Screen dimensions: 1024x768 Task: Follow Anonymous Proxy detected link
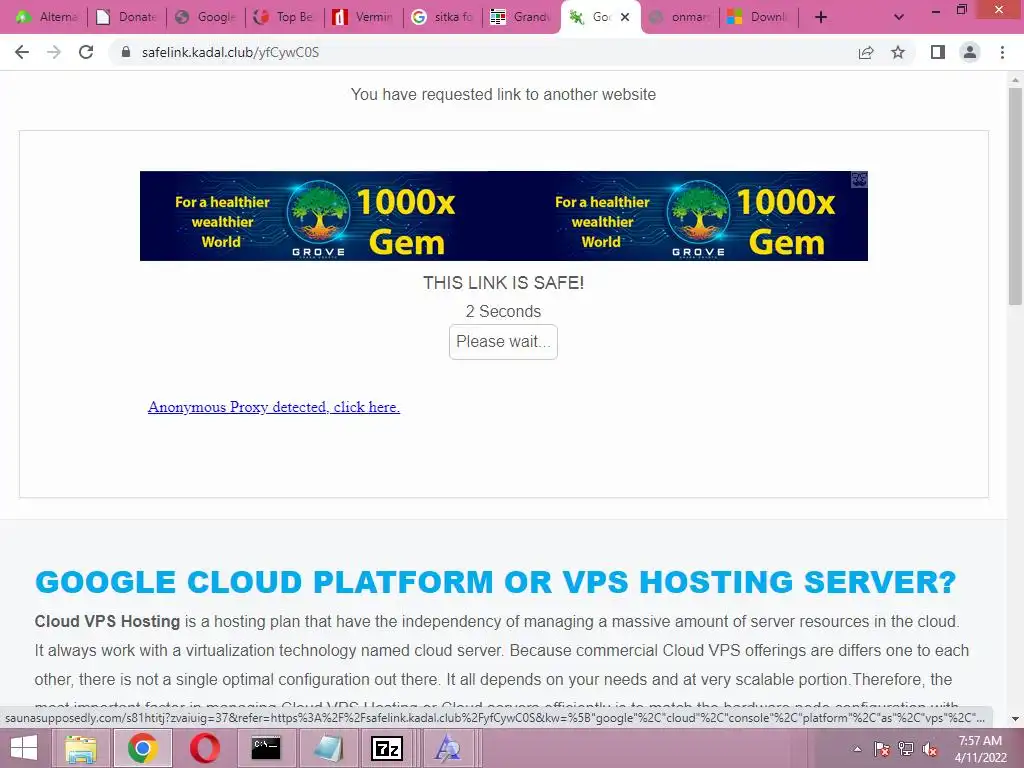tap(274, 407)
